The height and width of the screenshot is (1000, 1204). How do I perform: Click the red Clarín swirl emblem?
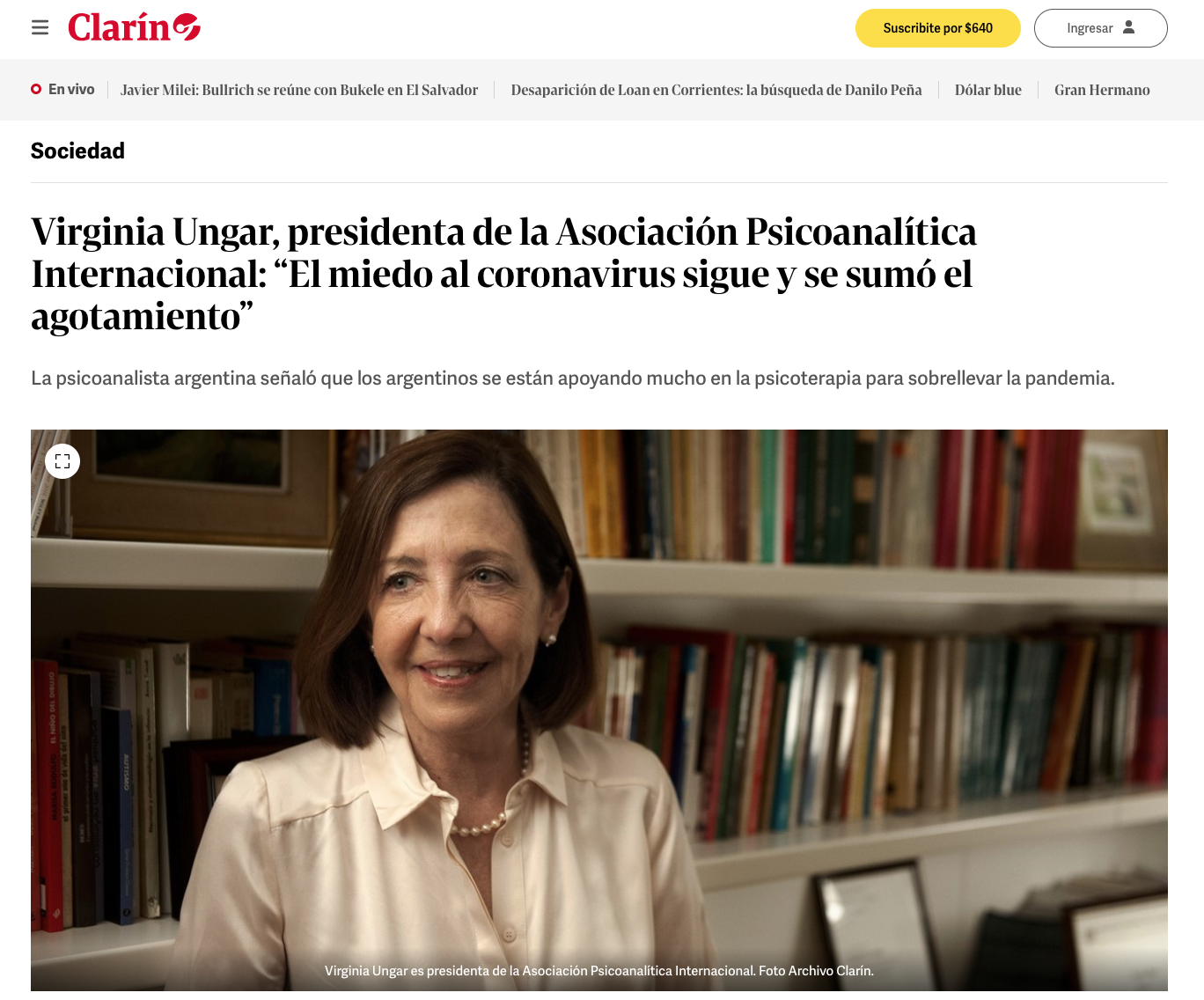pyautogui.click(x=187, y=27)
